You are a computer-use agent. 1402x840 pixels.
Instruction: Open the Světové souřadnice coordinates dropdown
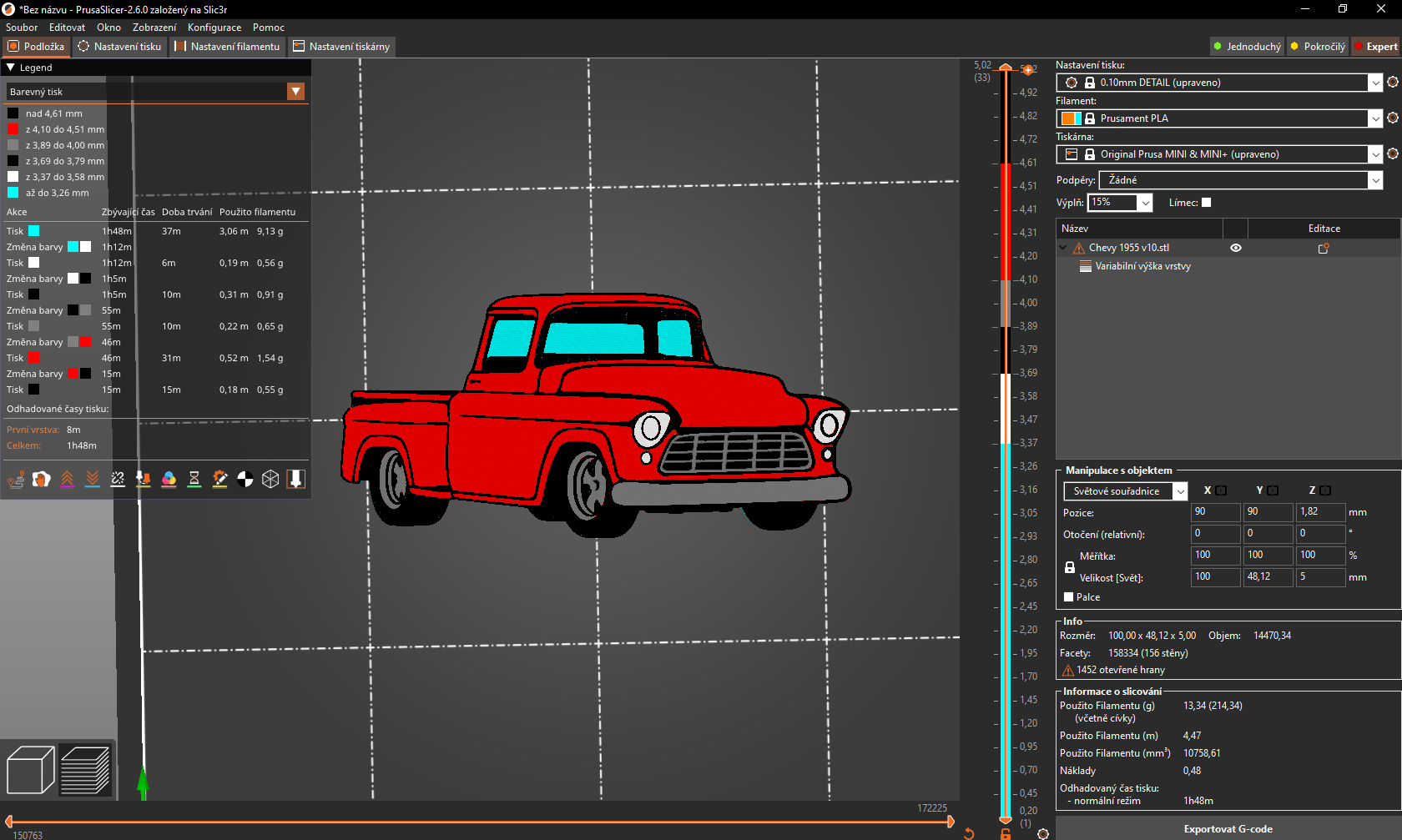click(1126, 491)
